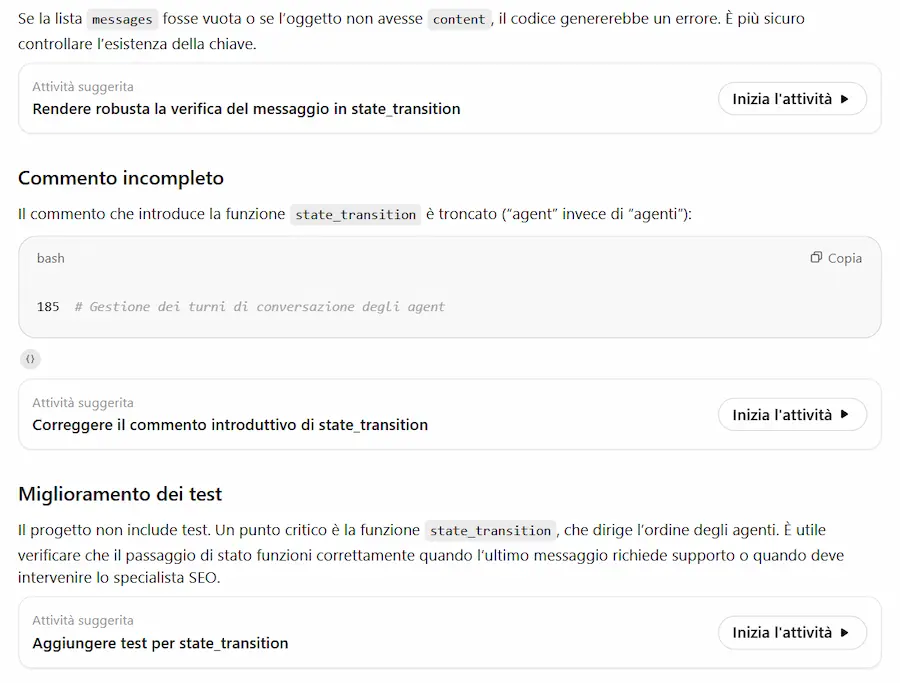Click the curly braces icon below the code block
900x683 pixels.
tap(30, 359)
